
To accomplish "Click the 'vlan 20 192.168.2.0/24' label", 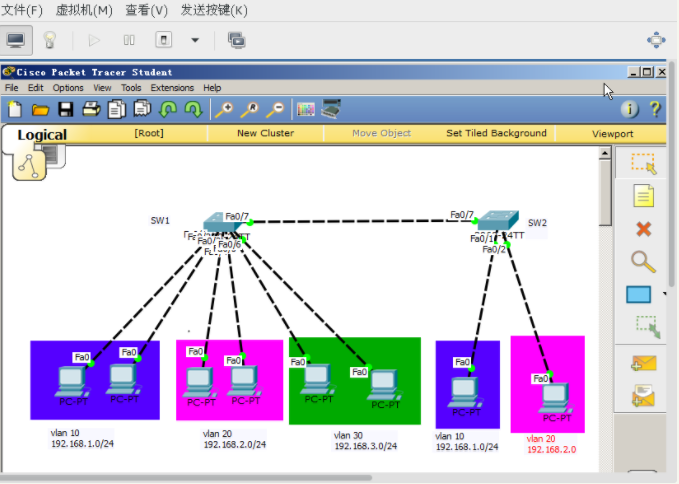I will (x=235, y=439).
